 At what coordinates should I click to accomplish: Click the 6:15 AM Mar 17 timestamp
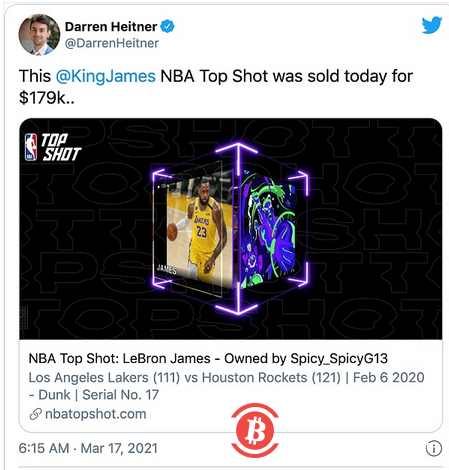point(88,448)
